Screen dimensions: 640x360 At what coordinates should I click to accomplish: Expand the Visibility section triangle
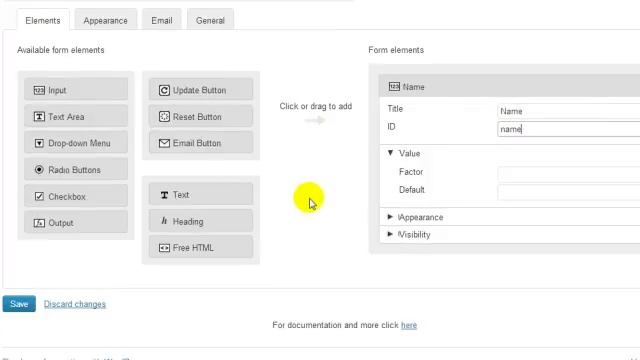point(390,234)
